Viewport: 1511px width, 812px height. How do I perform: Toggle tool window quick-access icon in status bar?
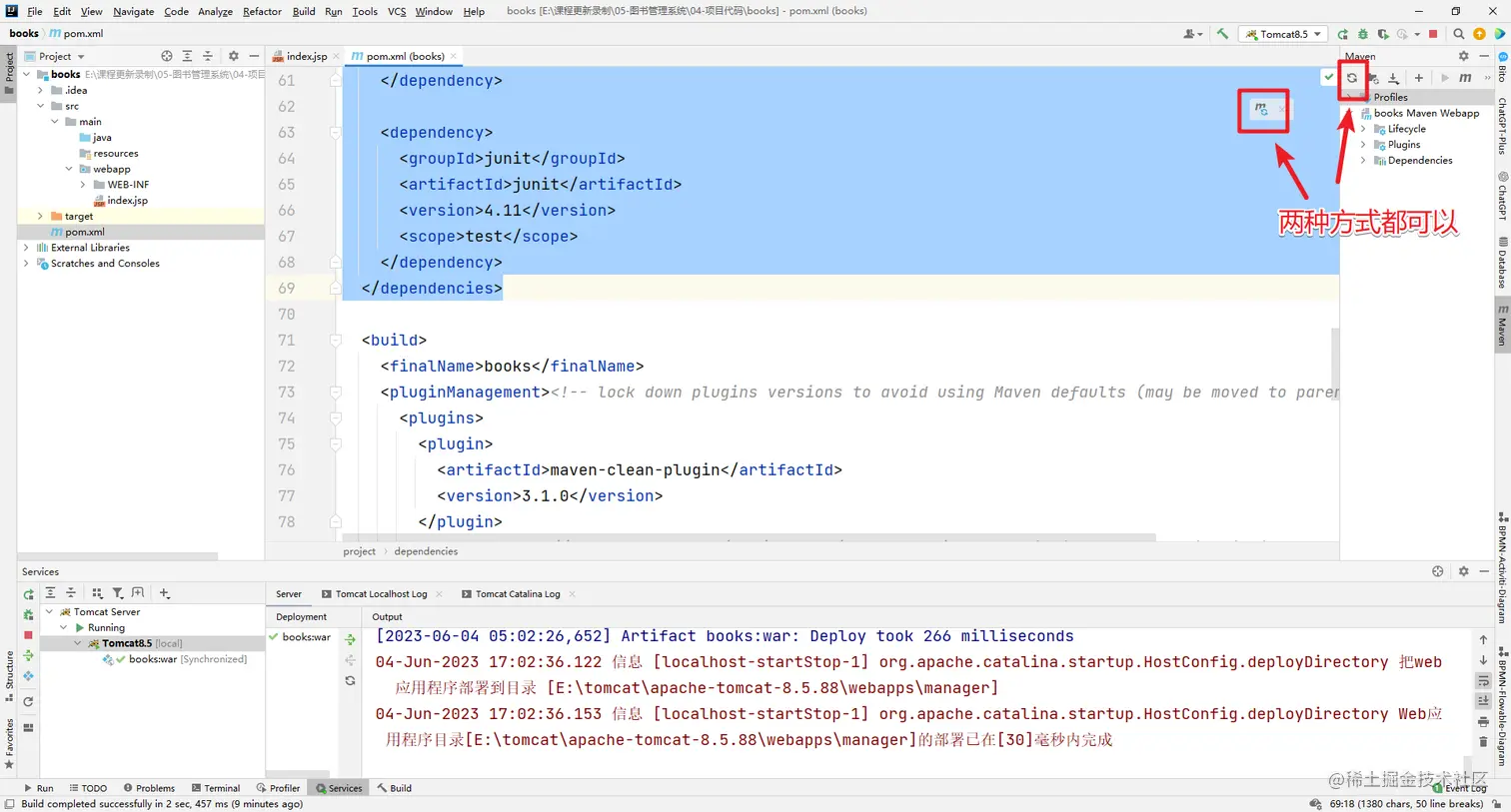(9, 804)
